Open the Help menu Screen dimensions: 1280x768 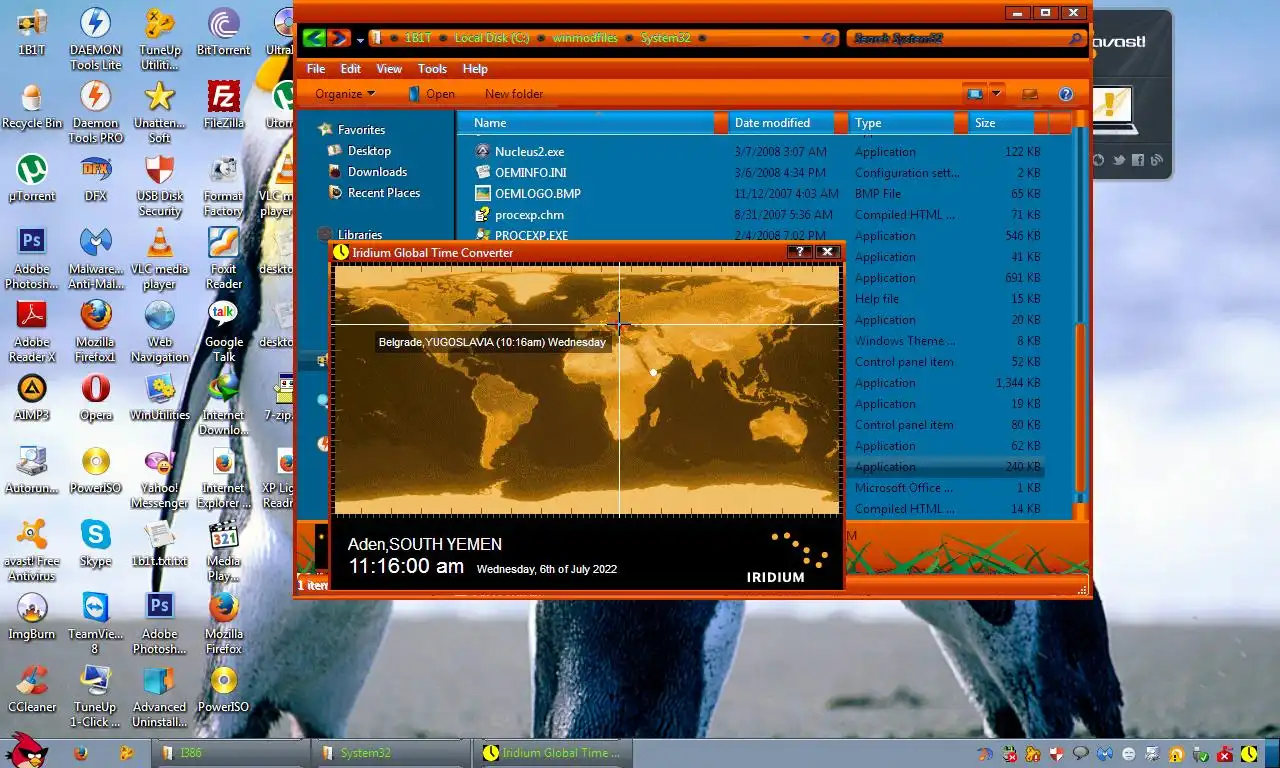pos(475,69)
